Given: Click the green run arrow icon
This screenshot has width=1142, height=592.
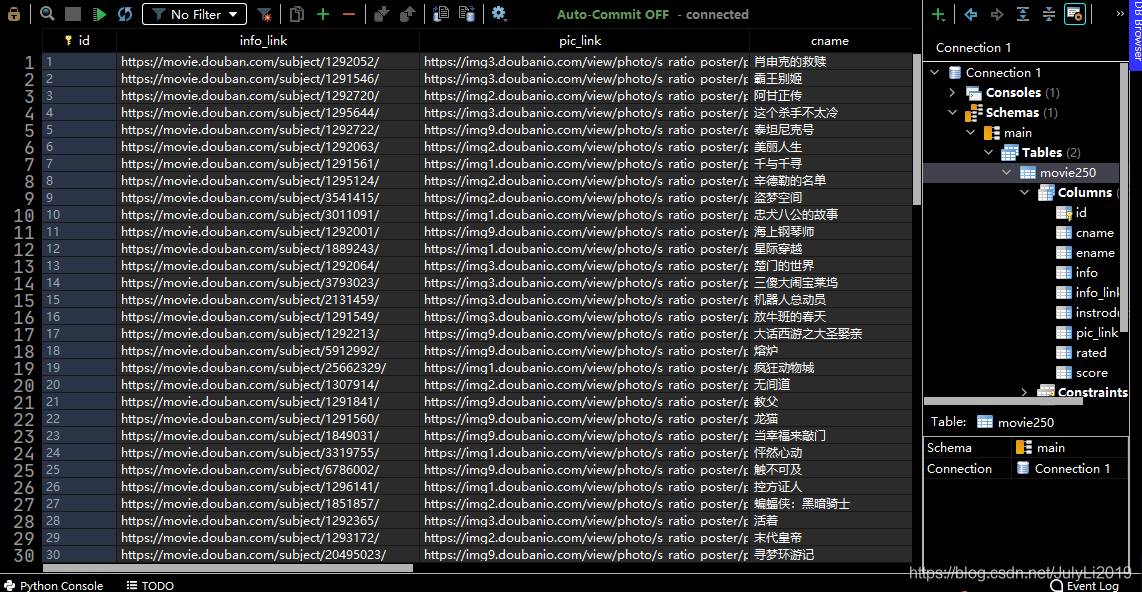Looking at the screenshot, I should click(100, 14).
